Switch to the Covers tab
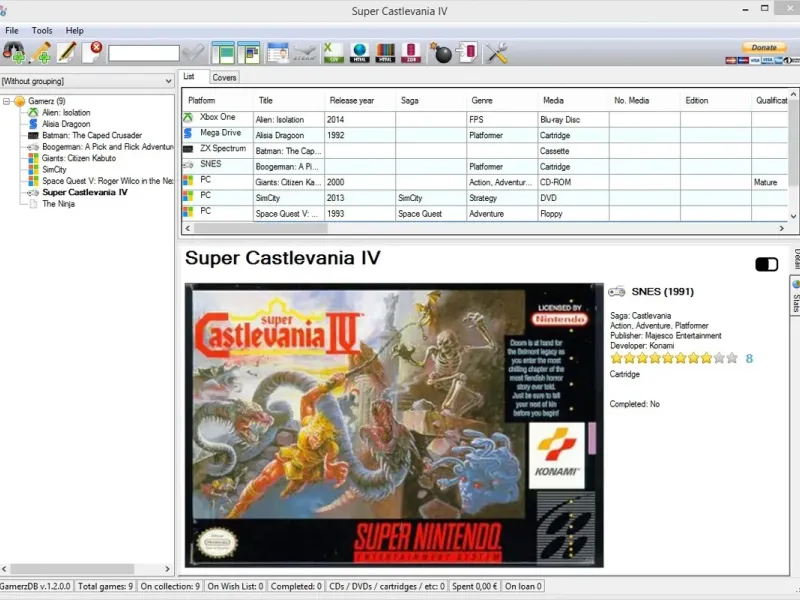 click(224, 78)
